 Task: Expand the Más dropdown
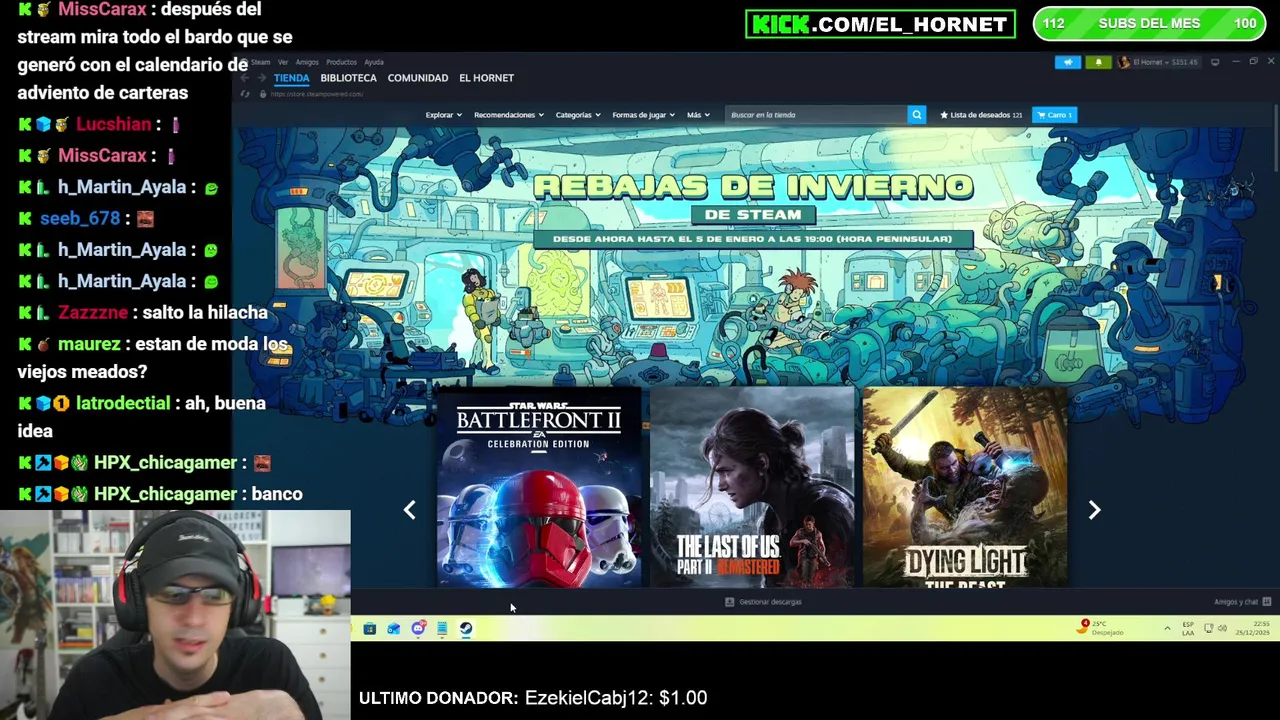[698, 115]
